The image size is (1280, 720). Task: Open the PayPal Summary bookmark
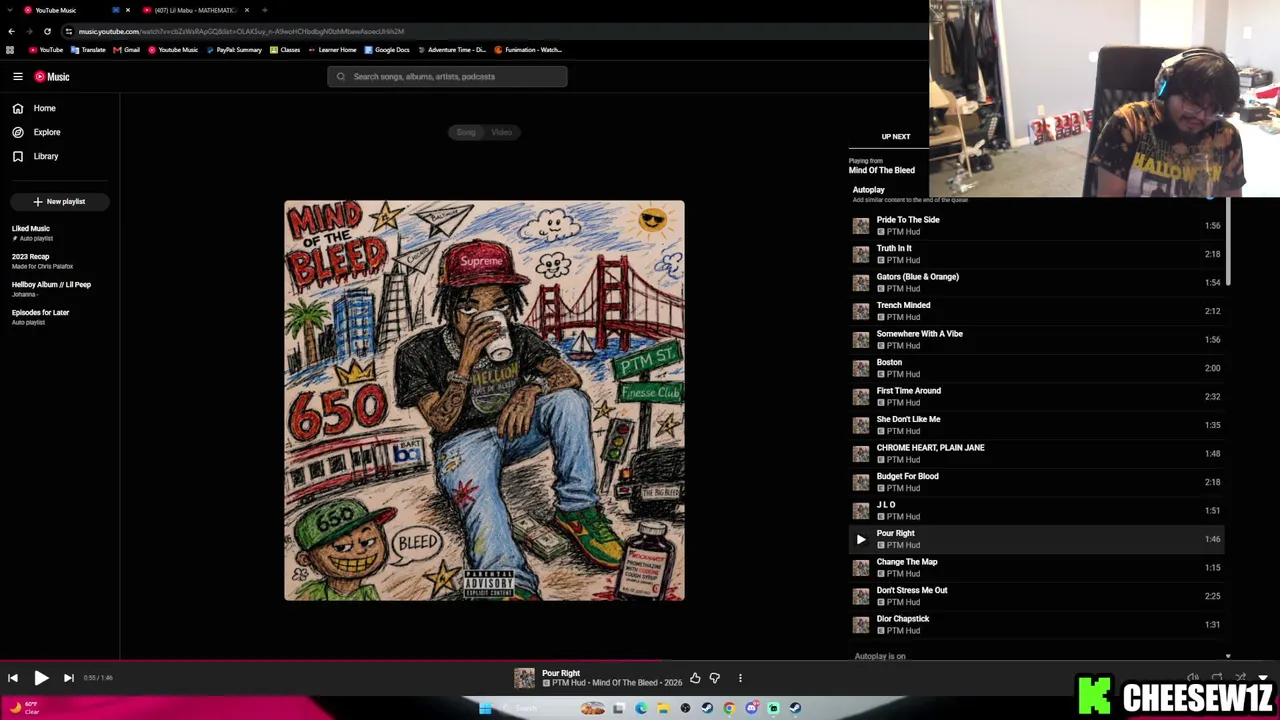click(x=234, y=50)
